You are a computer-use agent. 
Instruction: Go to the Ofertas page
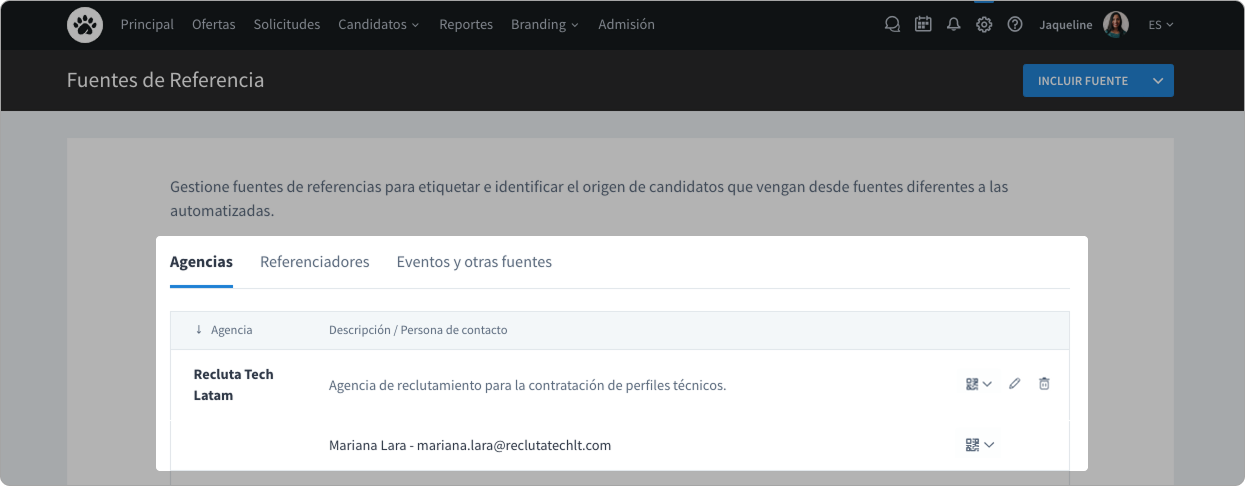[x=213, y=25]
